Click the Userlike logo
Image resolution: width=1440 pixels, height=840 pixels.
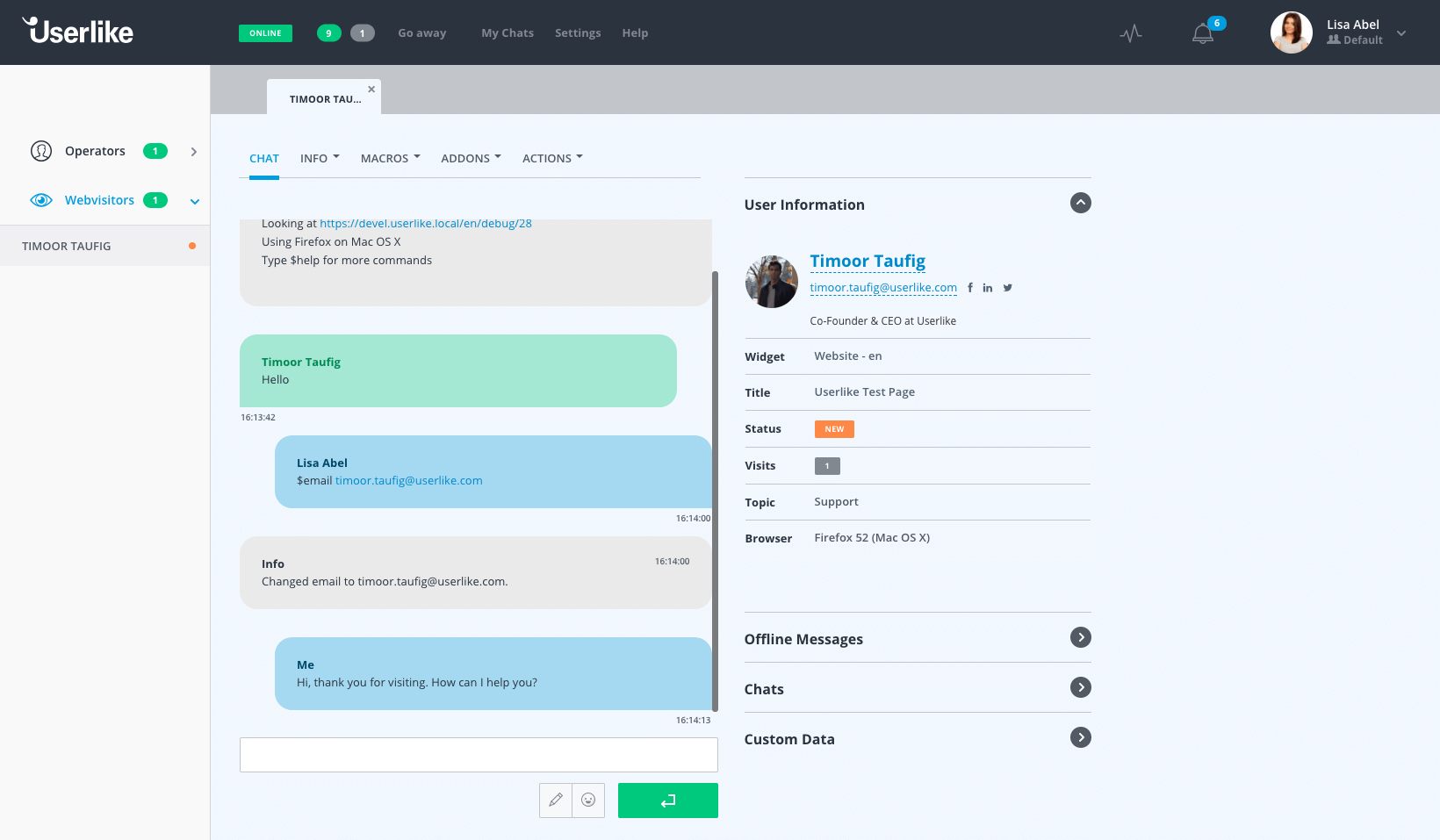click(77, 31)
